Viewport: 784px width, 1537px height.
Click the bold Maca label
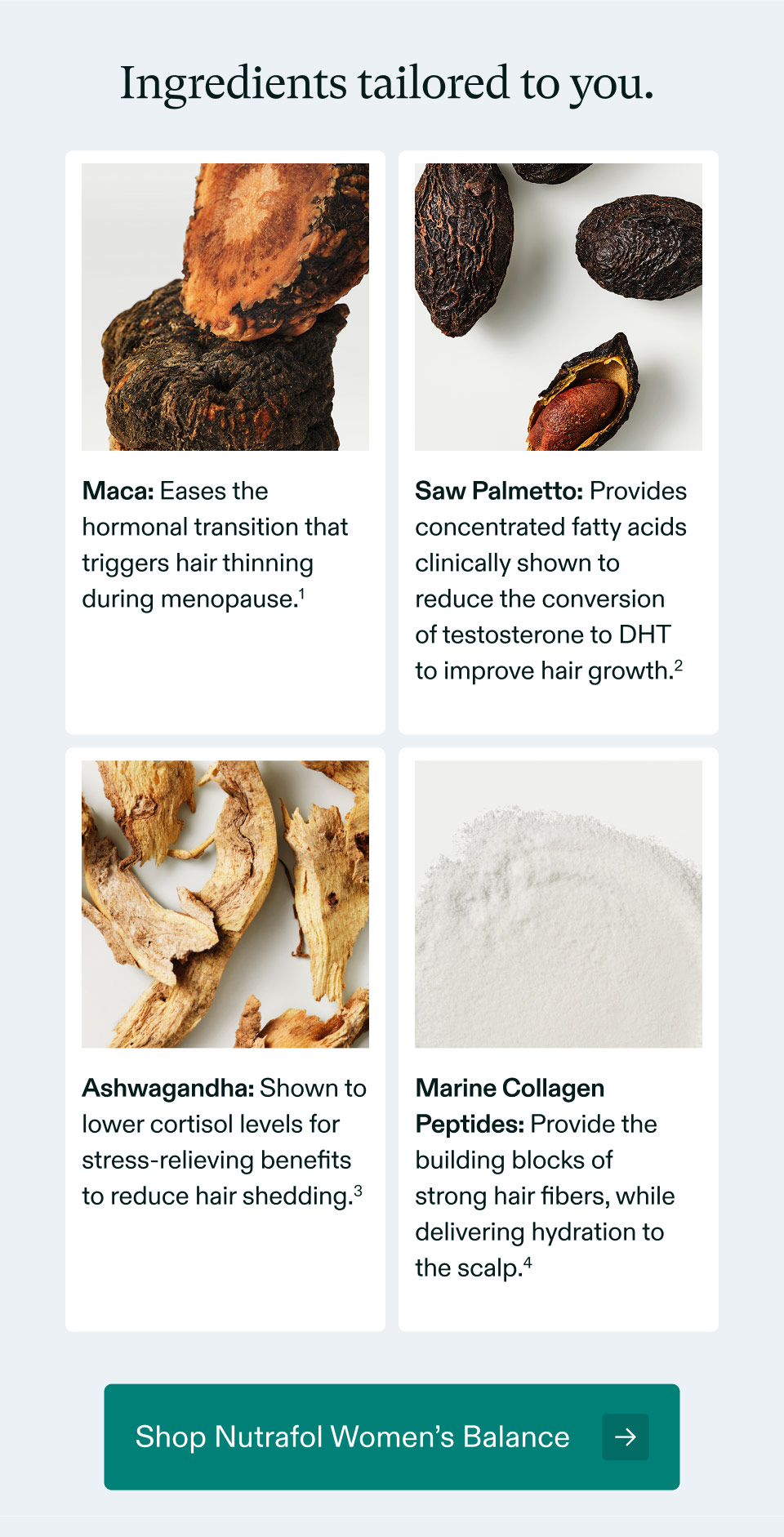tap(118, 491)
